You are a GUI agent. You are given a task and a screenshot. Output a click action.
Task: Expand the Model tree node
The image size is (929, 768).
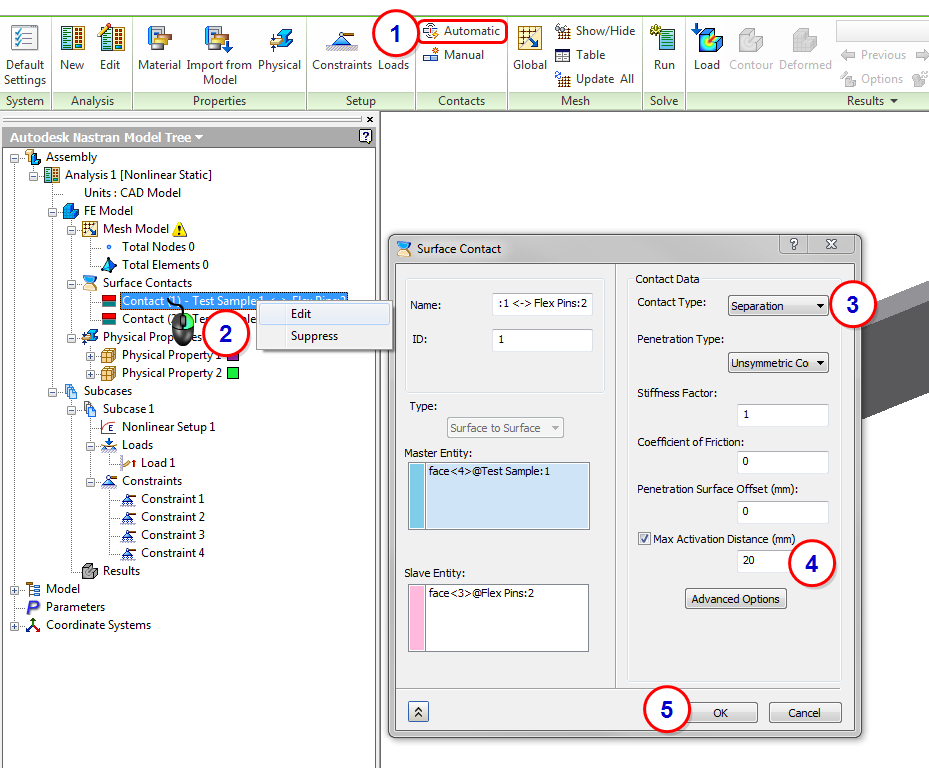(x=15, y=590)
